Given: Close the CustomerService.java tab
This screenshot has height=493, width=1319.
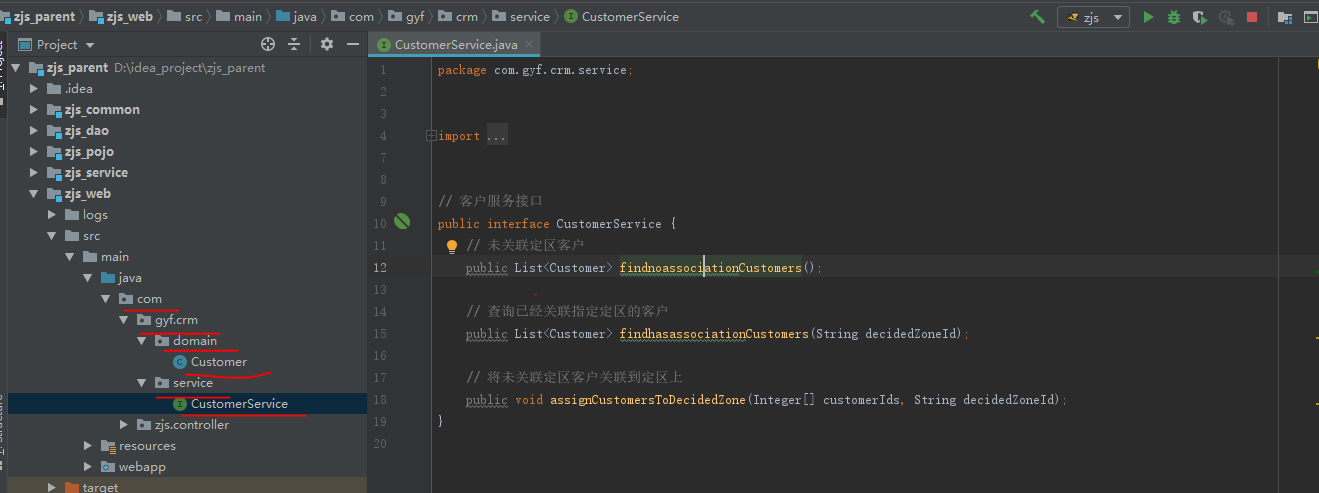Looking at the screenshot, I should (x=531, y=44).
